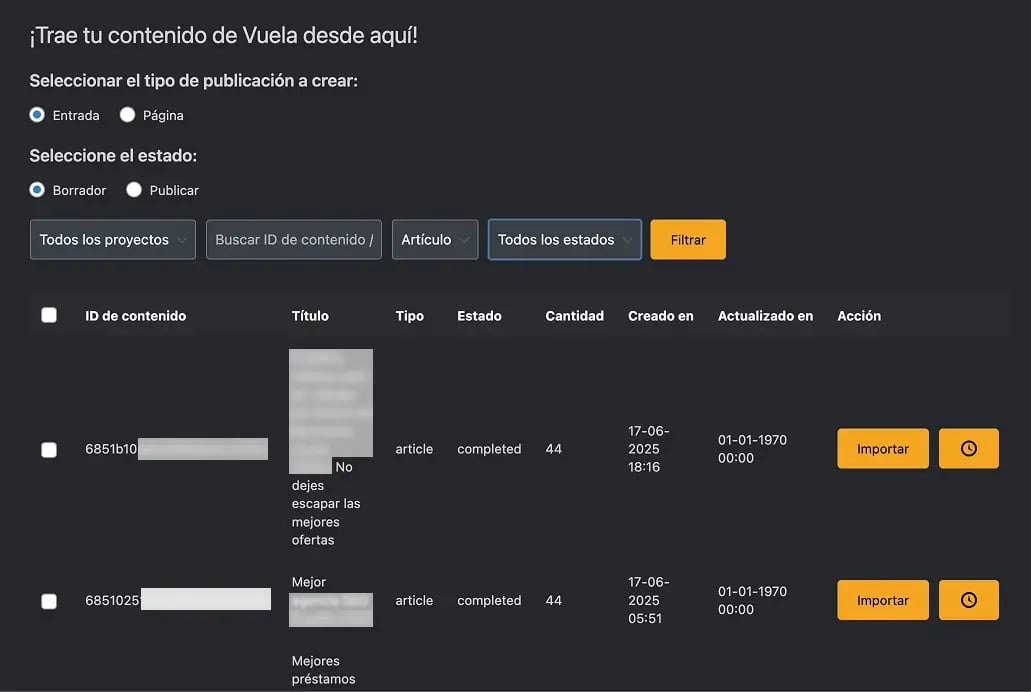Expand the Artículo type dropdown
This screenshot has height=692, width=1031.
[x=435, y=239]
